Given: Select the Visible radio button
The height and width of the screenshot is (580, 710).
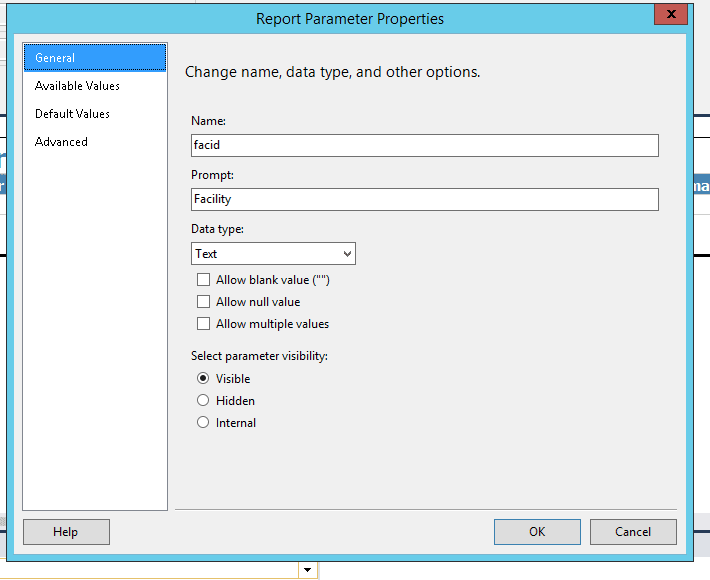Looking at the screenshot, I should [204, 379].
